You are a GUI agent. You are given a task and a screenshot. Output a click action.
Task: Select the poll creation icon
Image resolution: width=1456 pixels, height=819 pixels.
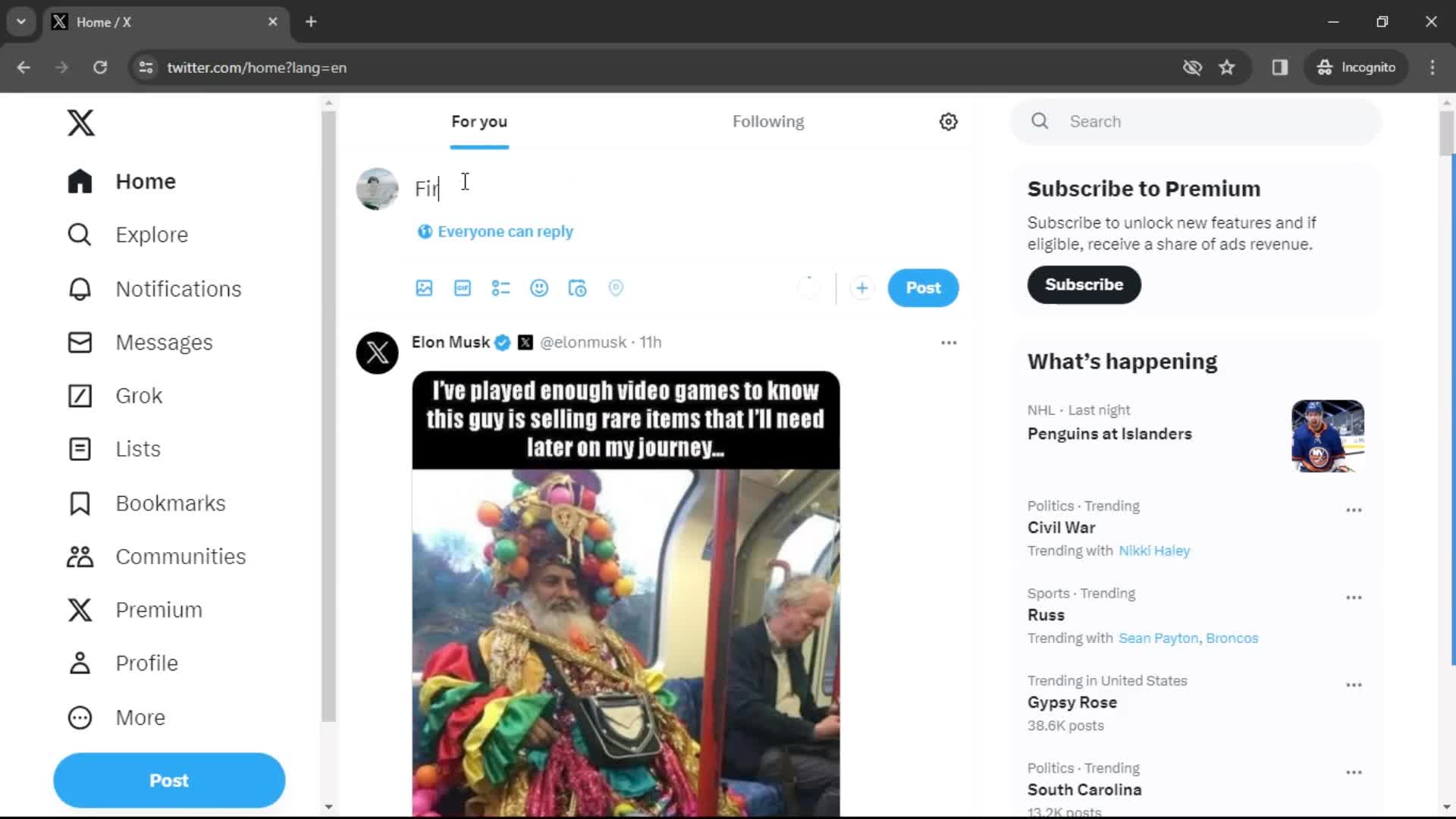click(x=500, y=288)
